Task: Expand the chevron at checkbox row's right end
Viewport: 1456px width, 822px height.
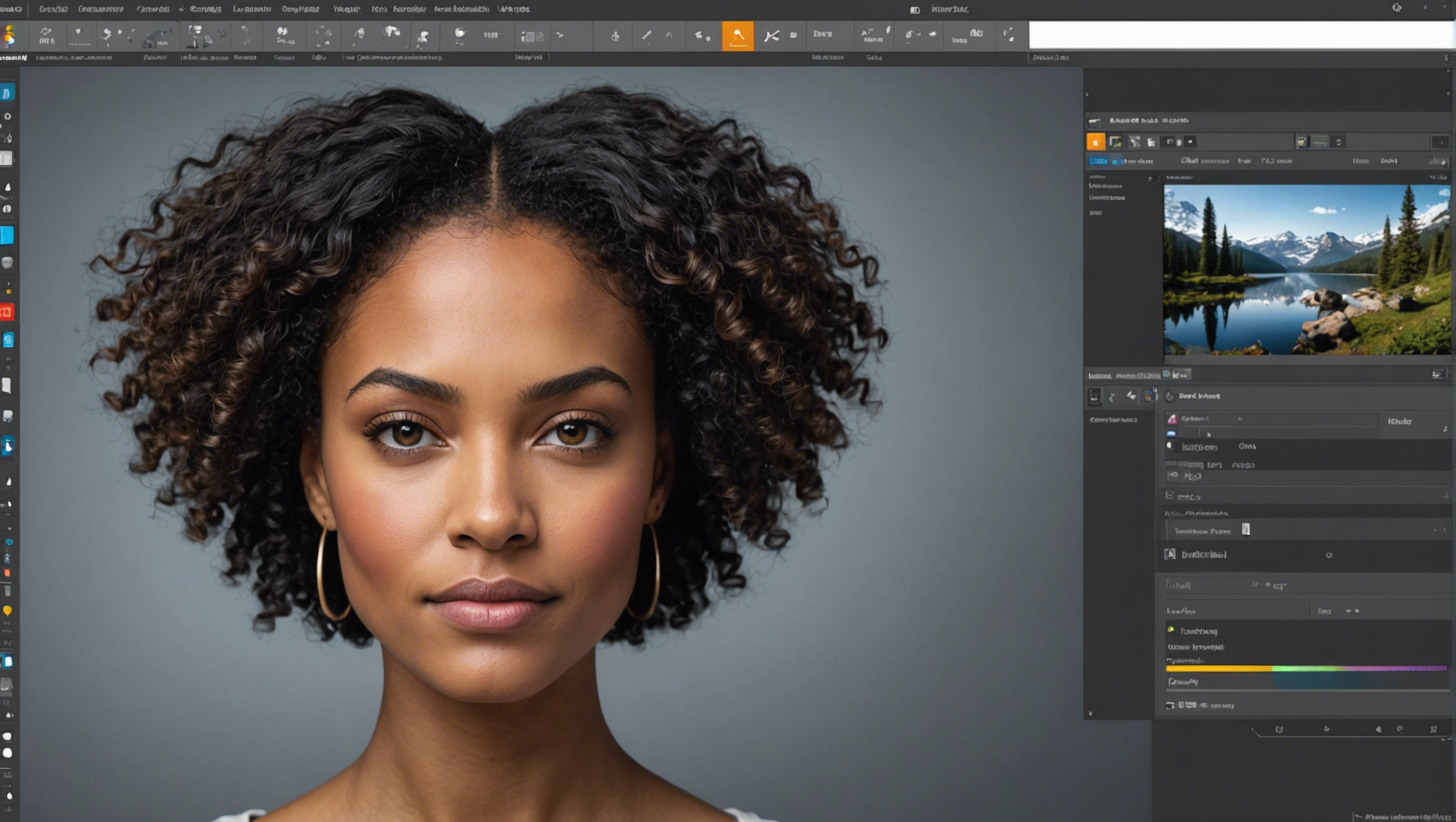Action: point(1446,495)
